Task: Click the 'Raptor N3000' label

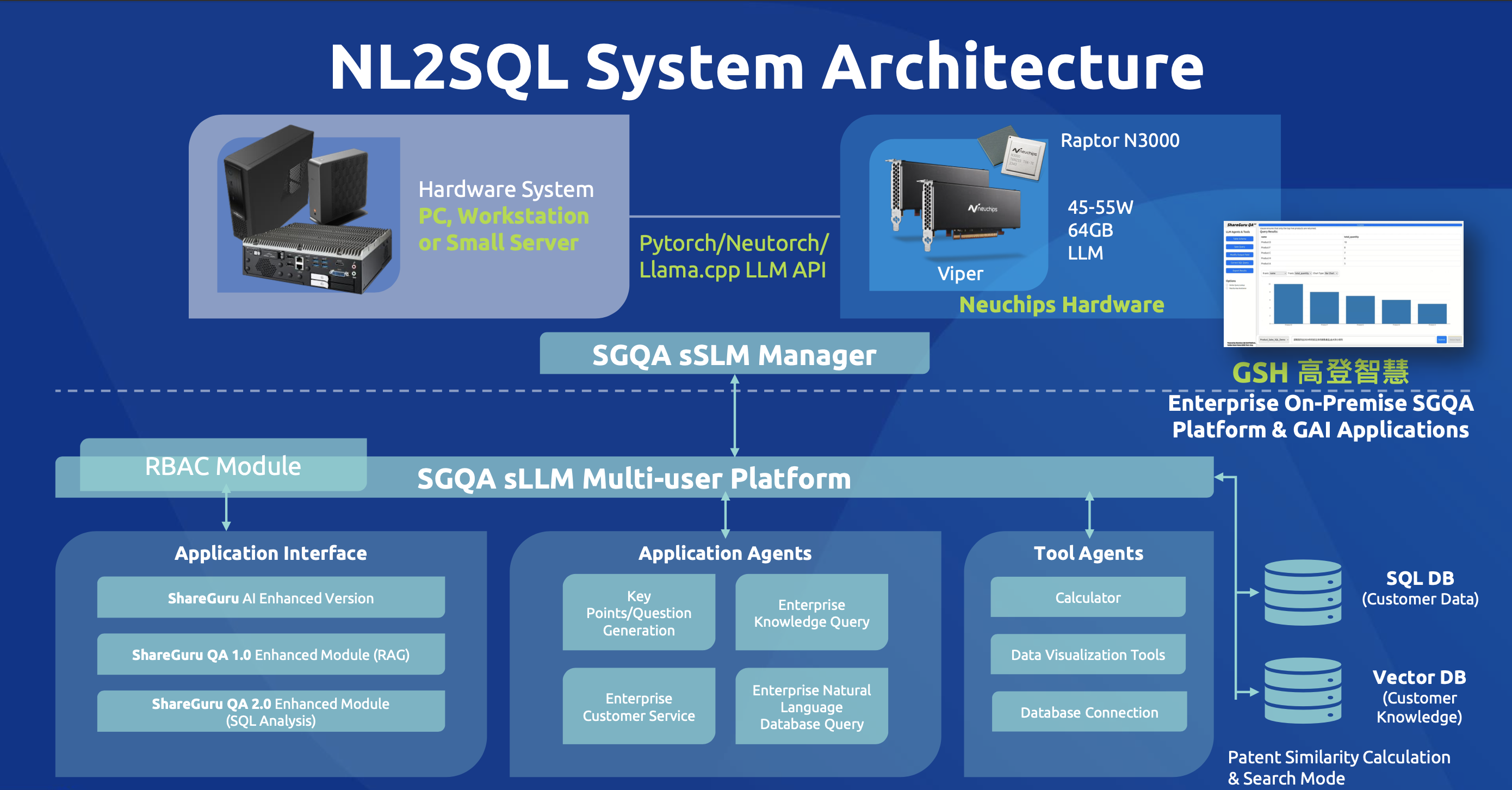Action: tap(1120, 140)
